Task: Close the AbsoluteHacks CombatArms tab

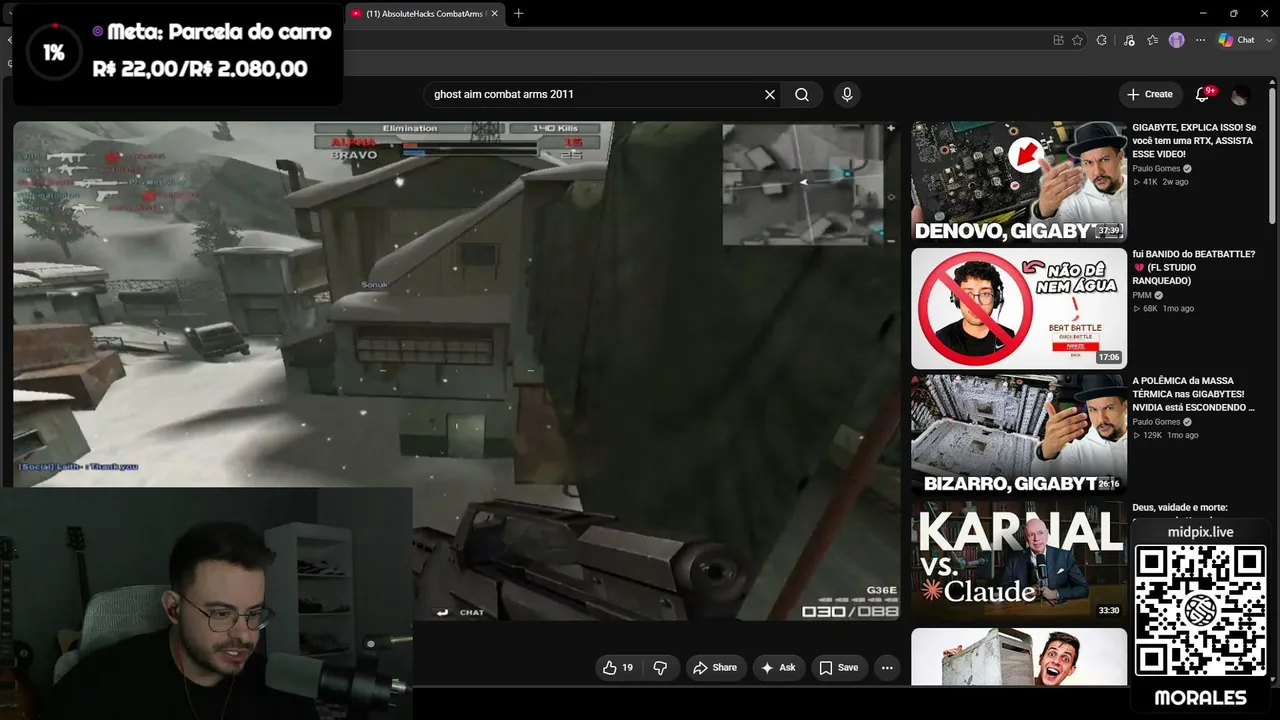Action: (x=494, y=14)
